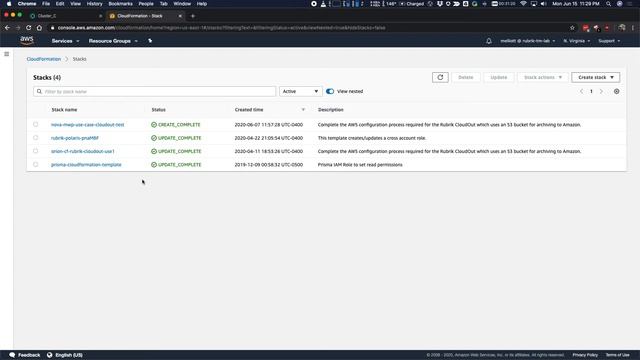
Task: Toggle the View nested switch
Action: click(x=330, y=91)
